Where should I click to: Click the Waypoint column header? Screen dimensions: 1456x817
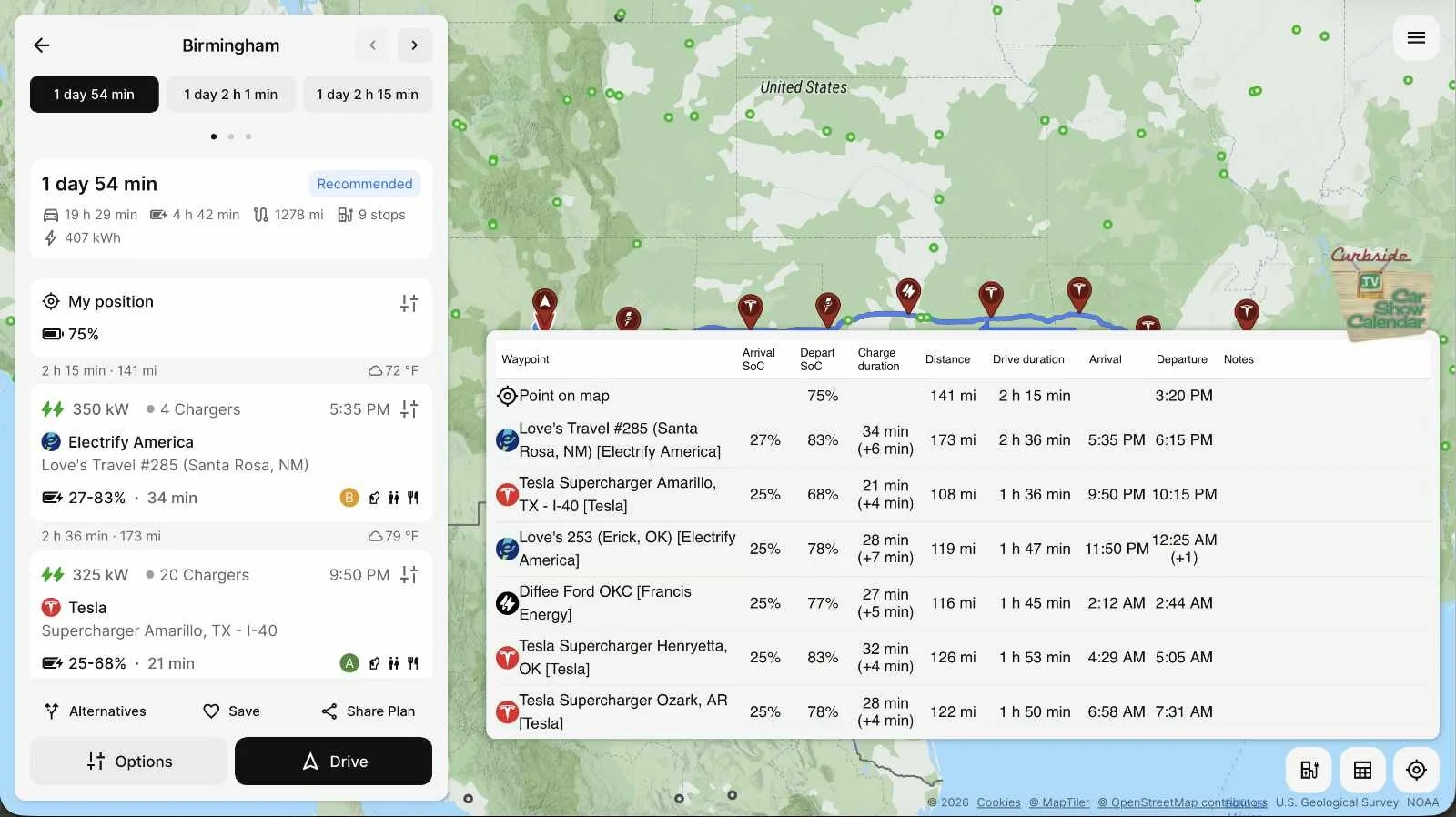pyautogui.click(x=525, y=359)
